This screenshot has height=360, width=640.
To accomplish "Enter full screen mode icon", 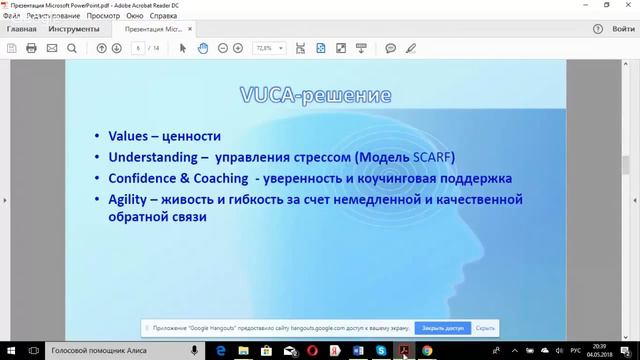I will coord(341,48).
